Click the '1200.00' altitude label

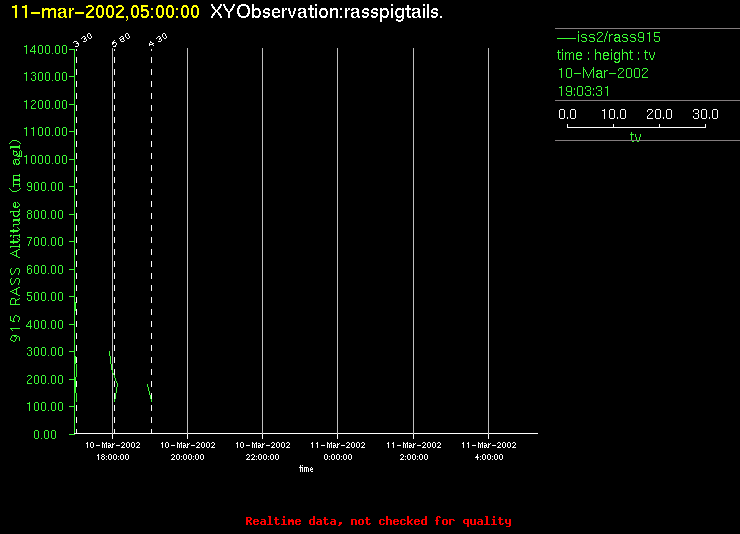(45, 104)
